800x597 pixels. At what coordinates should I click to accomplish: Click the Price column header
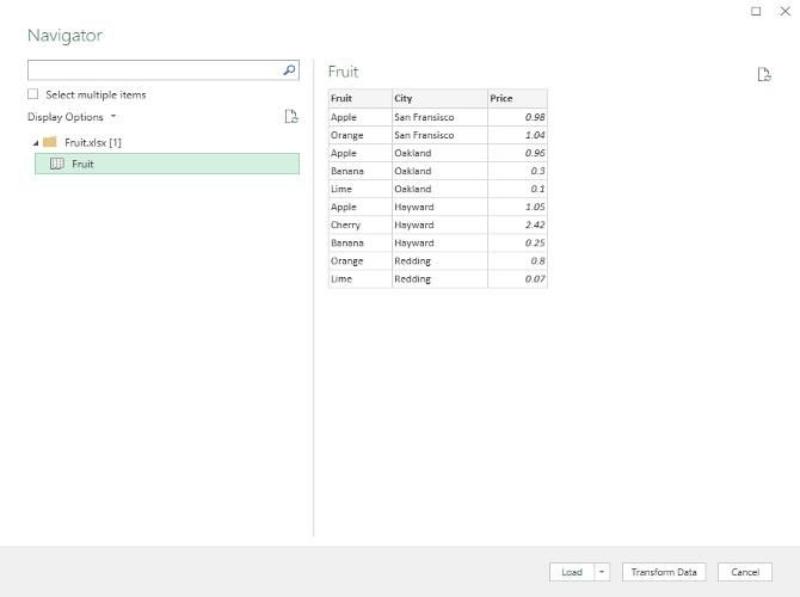(x=517, y=100)
